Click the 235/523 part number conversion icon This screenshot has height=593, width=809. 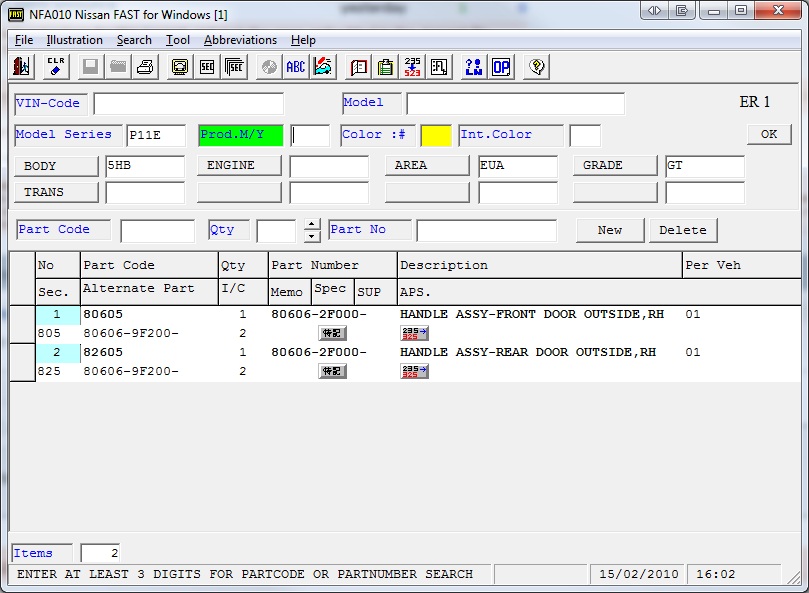click(412, 67)
